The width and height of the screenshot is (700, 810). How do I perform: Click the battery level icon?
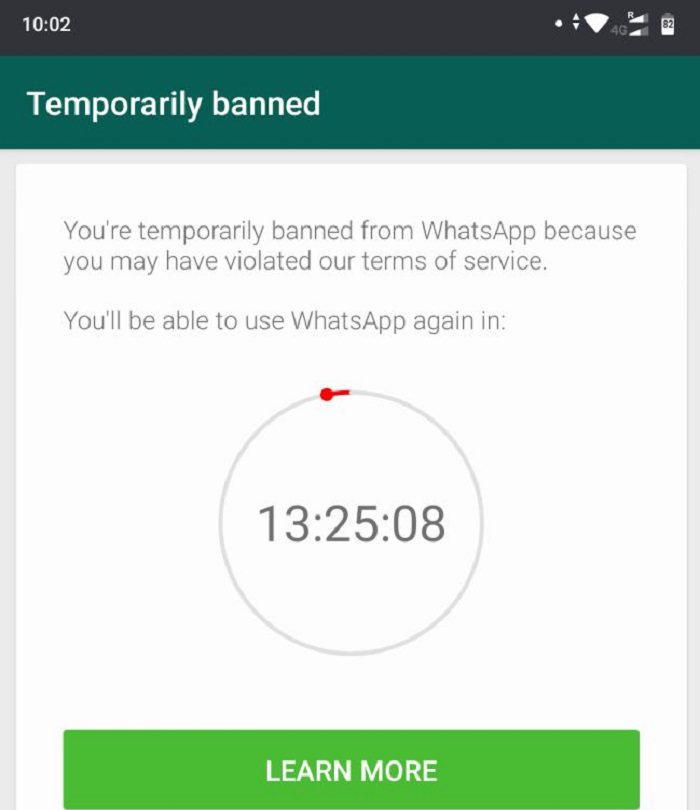(x=667, y=24)
